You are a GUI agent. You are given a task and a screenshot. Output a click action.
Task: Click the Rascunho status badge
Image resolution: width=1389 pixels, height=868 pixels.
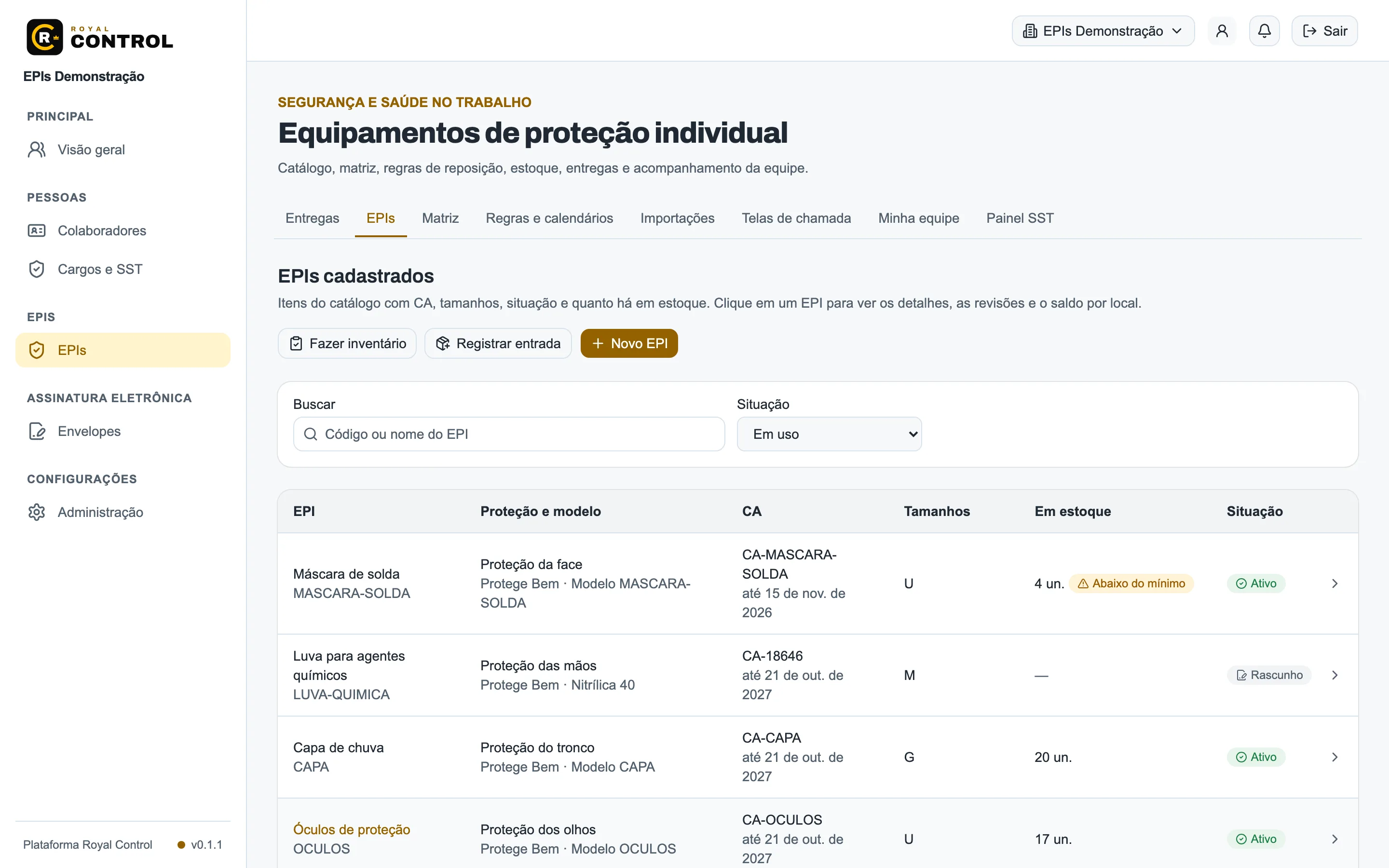(1269, 675)
